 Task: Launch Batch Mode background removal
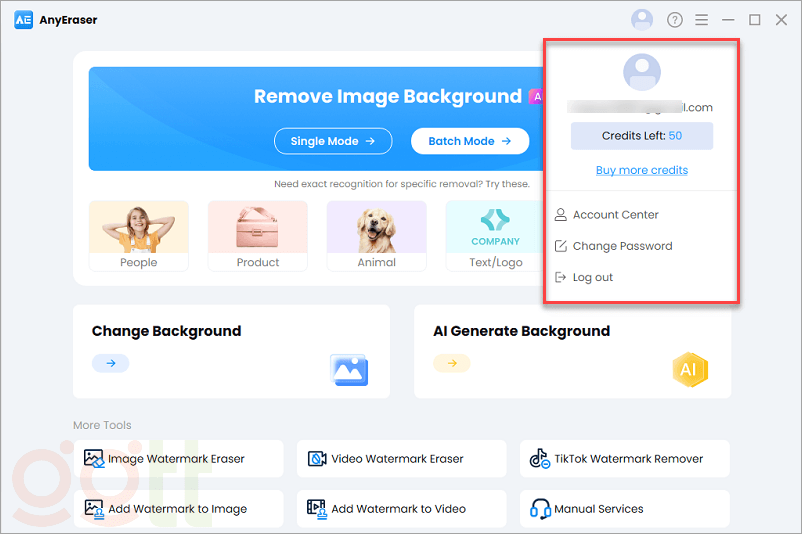click(470, 141)
